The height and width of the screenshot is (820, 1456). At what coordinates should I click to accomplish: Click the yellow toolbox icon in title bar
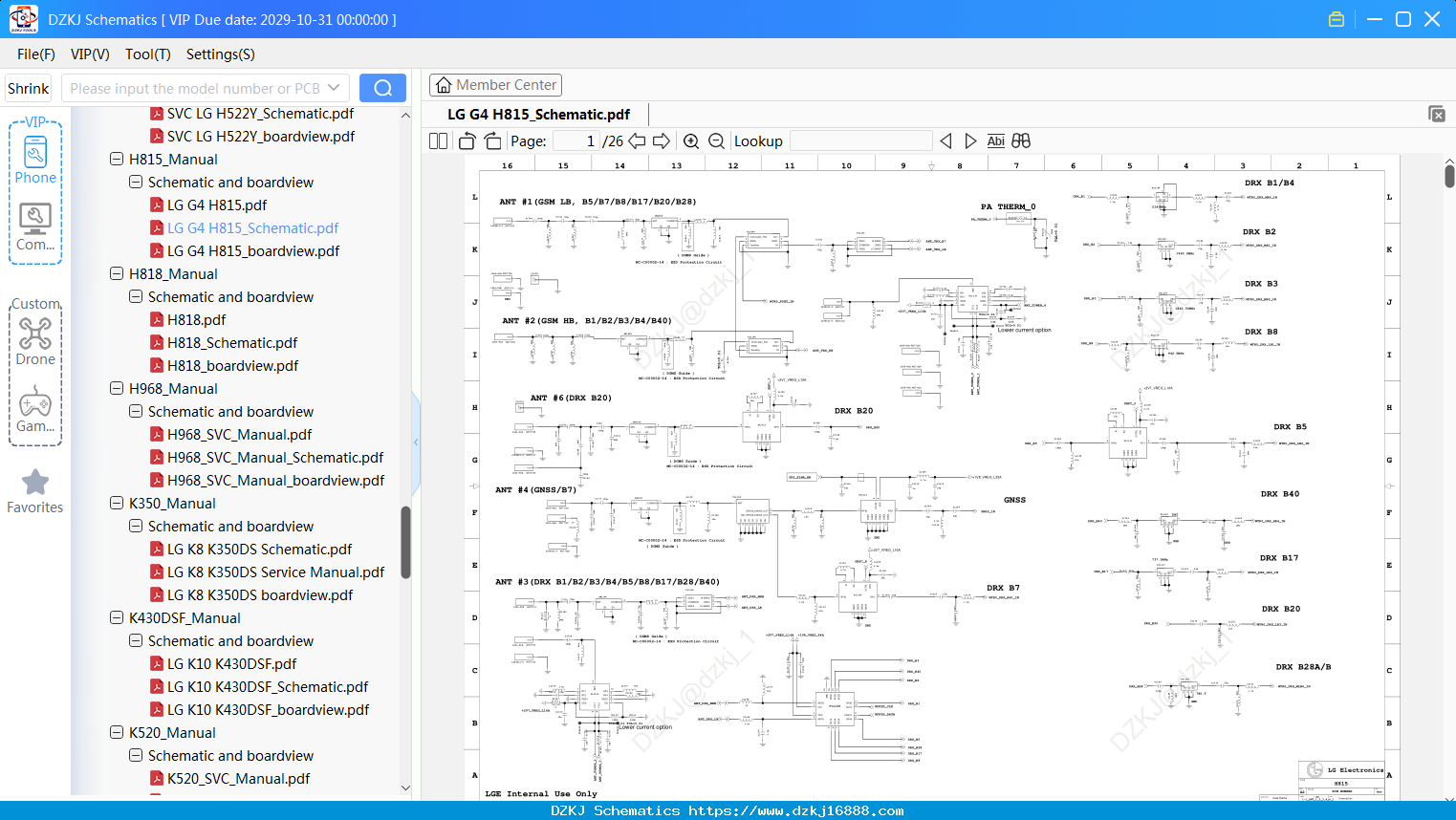coord(1336,19)
